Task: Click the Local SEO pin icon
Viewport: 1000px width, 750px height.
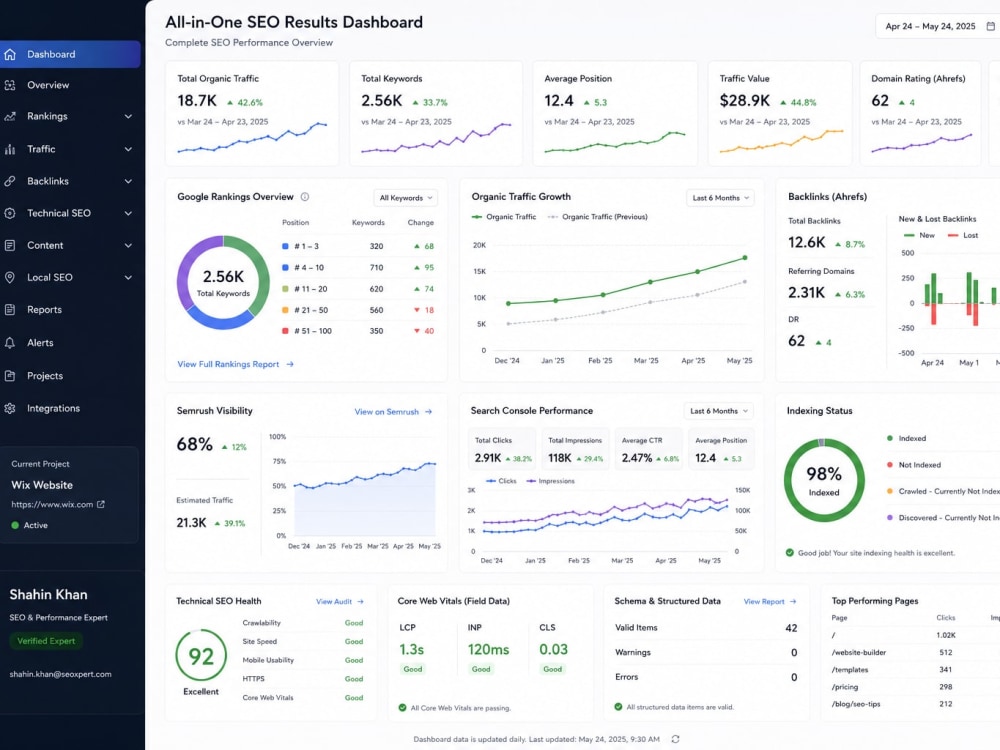Action: [x=10, y=277]
